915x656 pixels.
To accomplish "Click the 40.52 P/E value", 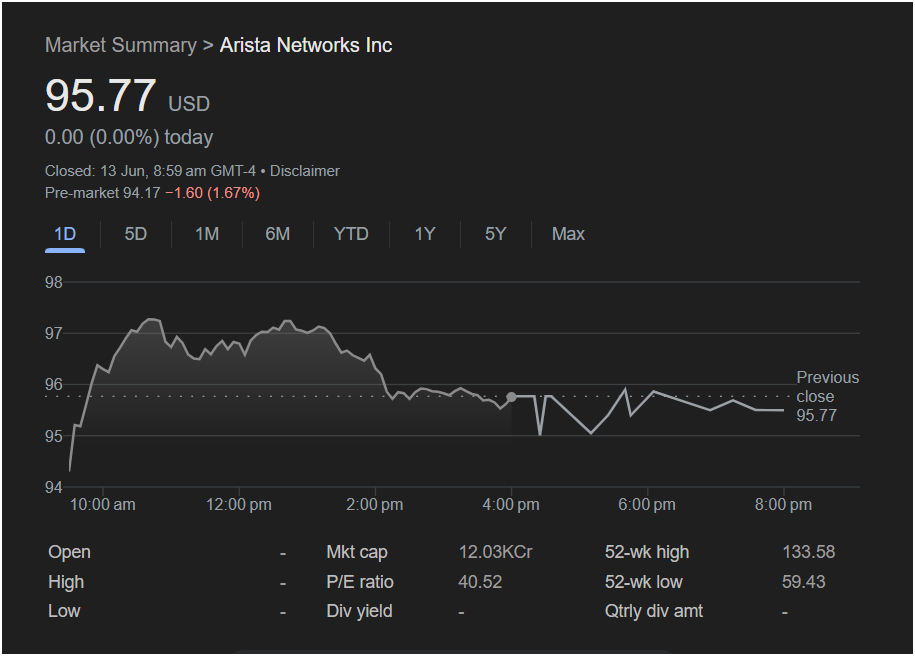I will click(480, 582).
